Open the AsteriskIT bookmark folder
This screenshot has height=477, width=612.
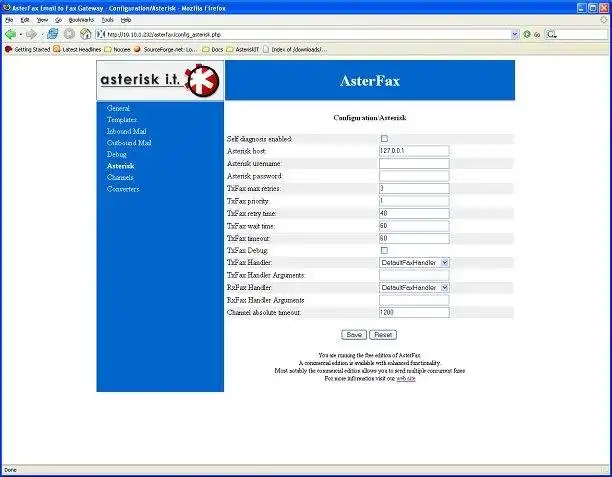pos(242,50)
